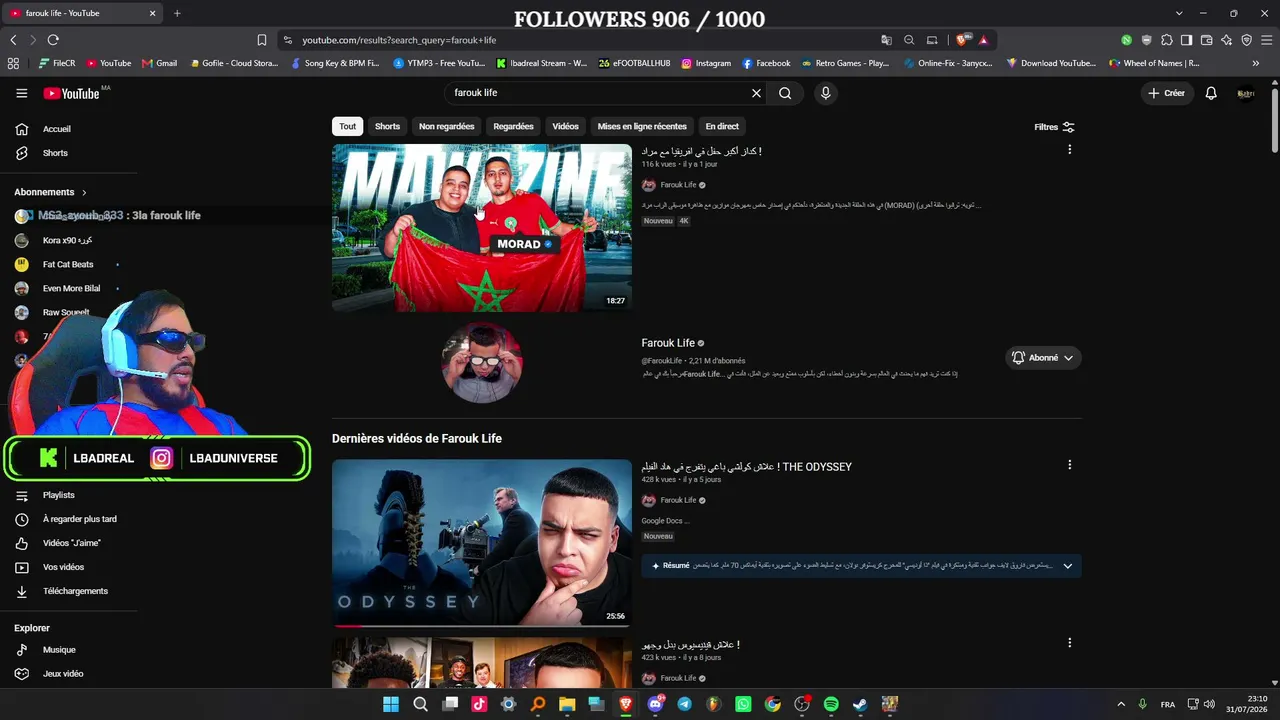Open the MORAD Mawazine video thumbnail
This screenshot has height=720, width=1280.
pos(482,228)
